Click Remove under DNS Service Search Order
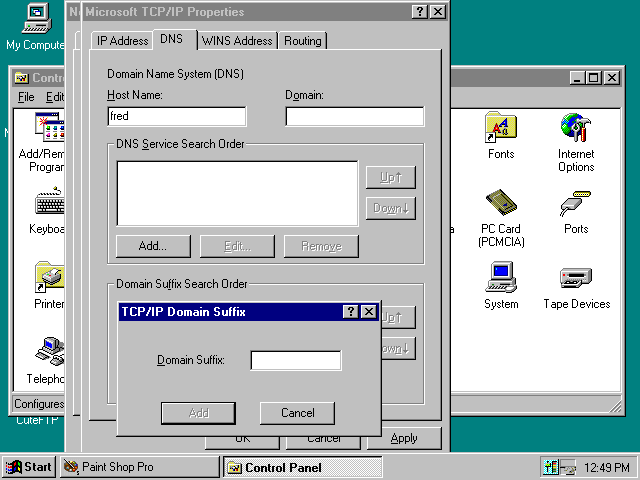 [x=321, y=246]
